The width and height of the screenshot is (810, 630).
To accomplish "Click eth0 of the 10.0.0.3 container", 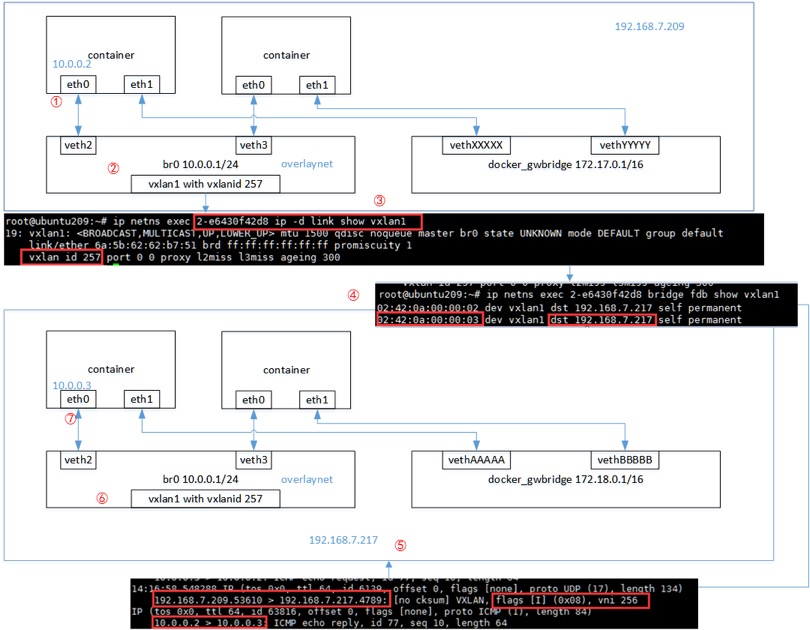I will point(78,399).
